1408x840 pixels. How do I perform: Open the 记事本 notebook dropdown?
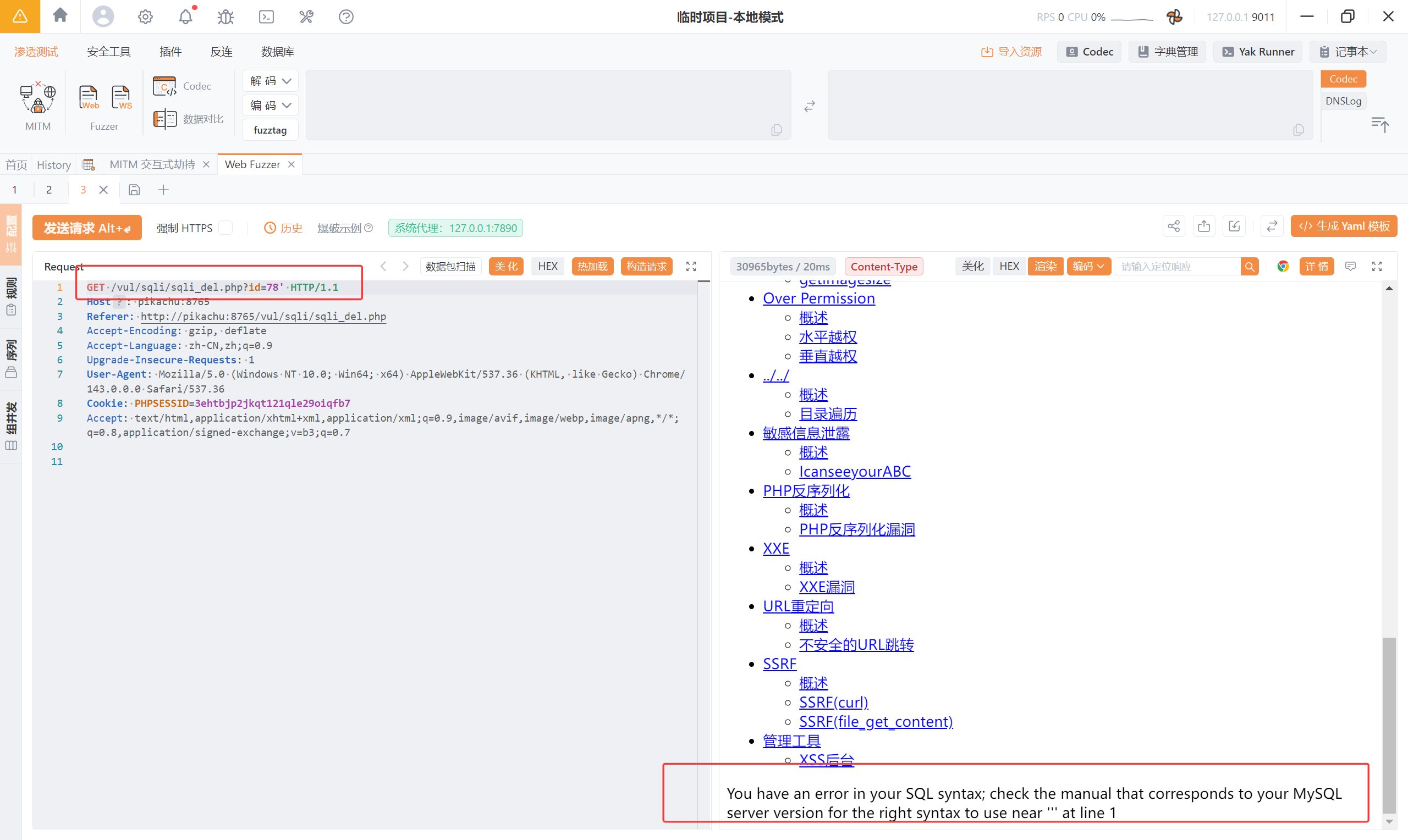pyautogui.click(x=1349, y=52)
